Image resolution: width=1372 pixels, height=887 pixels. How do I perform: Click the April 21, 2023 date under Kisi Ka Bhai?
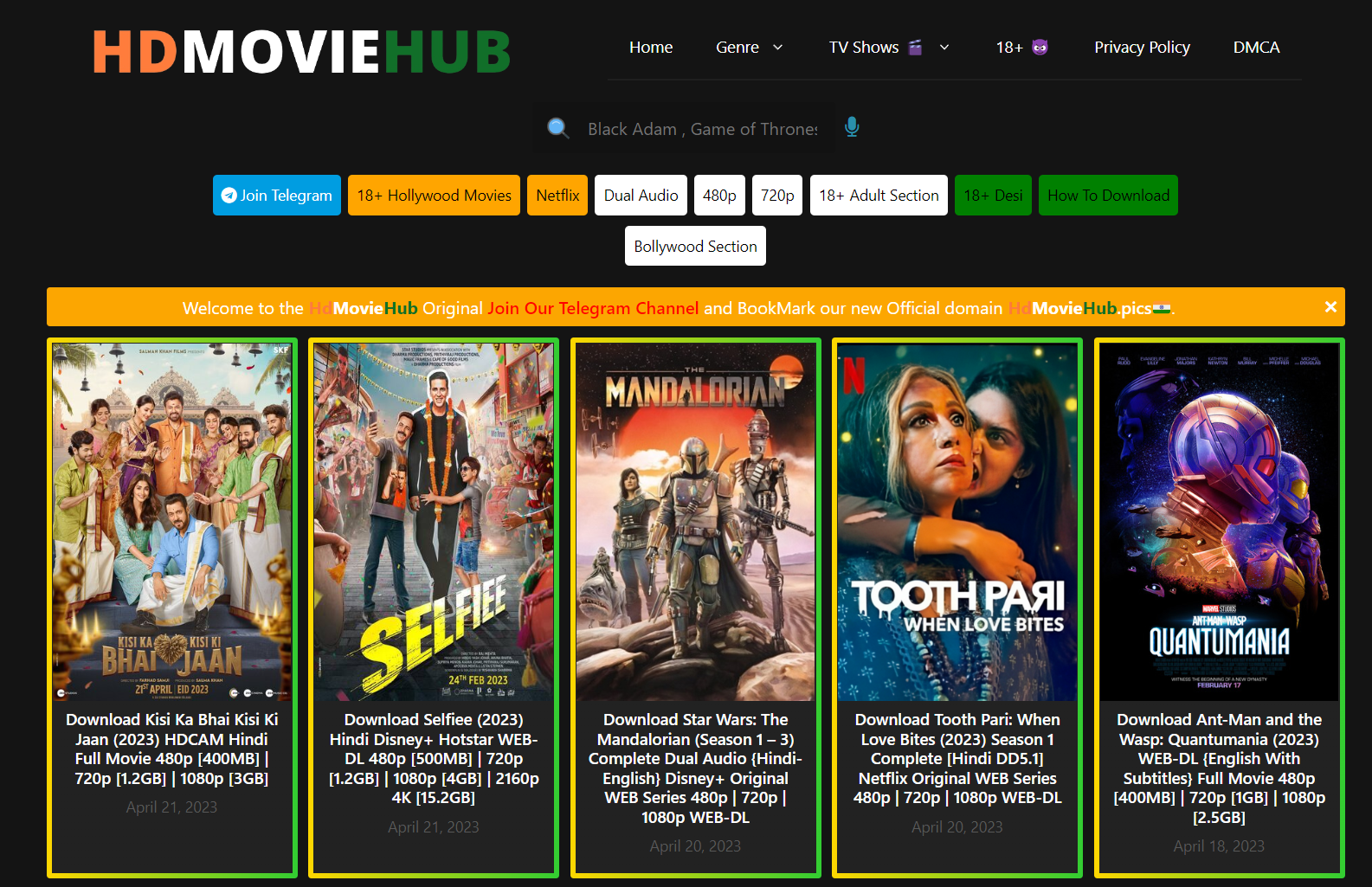pyautogui.click(x=171, y=807)
